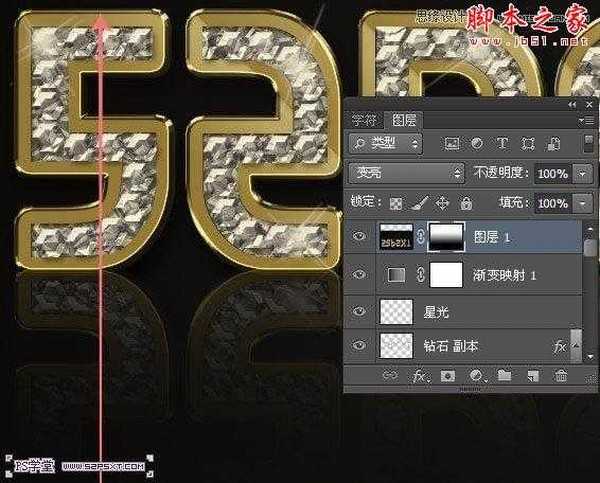Click the 不透明度 100% value field

553,174
